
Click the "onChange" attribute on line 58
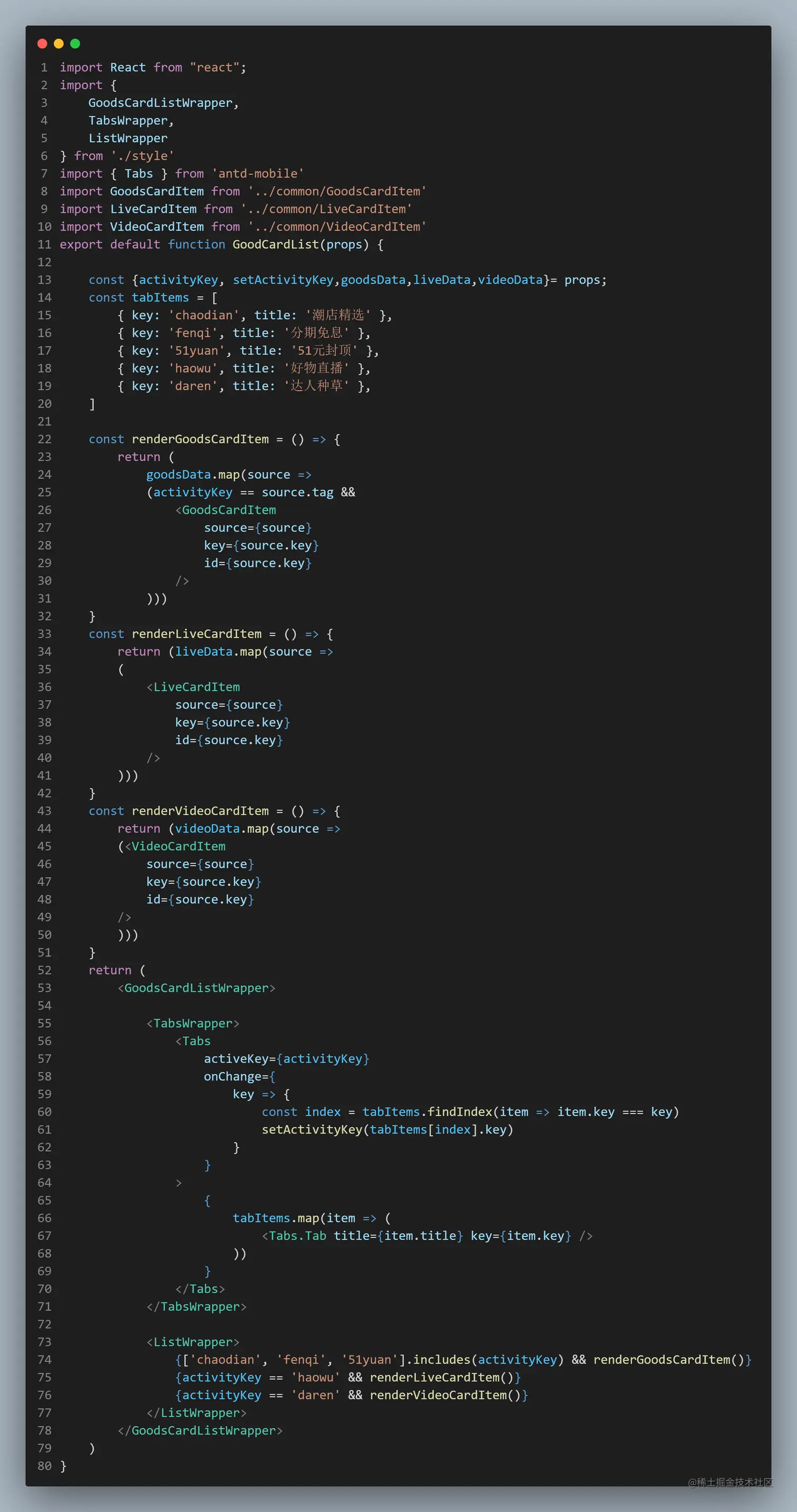pos(232,1076)
